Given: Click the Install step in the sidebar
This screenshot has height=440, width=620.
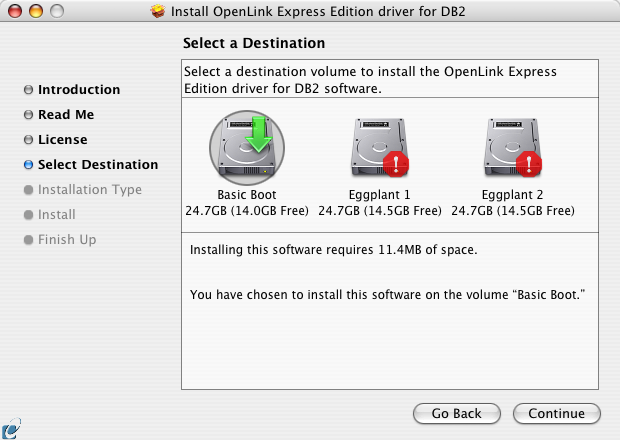Looking at the screenshot, I should coord(57,215).
